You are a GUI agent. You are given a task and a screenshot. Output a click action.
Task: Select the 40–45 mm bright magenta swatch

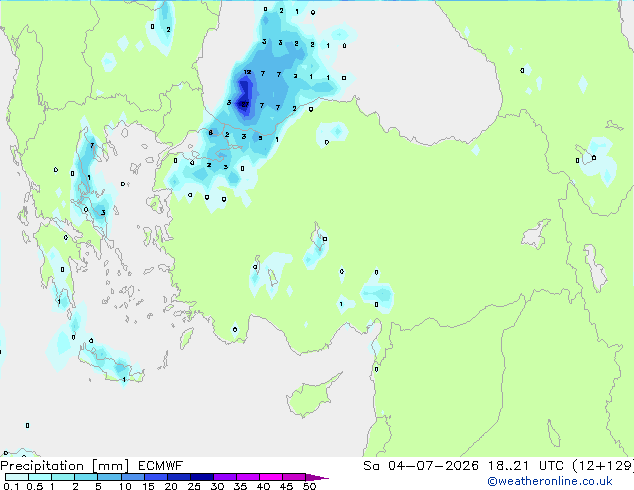(x=271, y=477)
